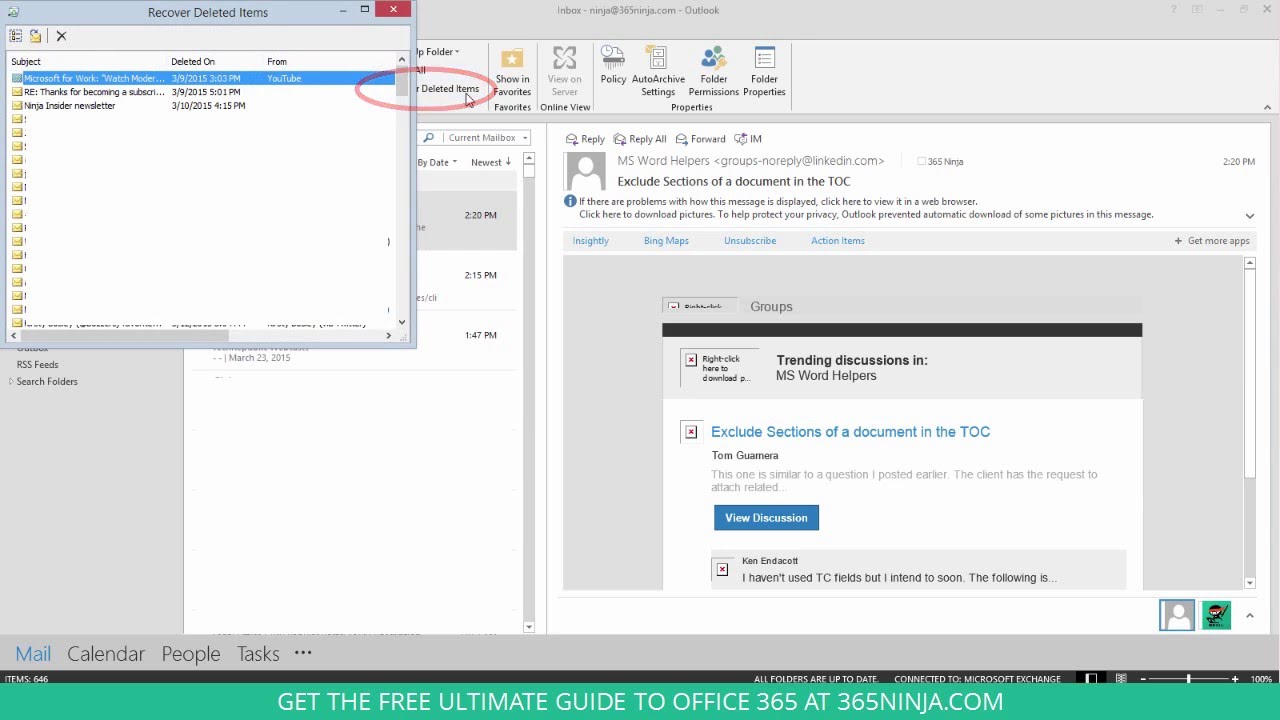Click Recover Selected Items envelope icon
Screen dimensions: 1280x720
click(x=36, y=36)
